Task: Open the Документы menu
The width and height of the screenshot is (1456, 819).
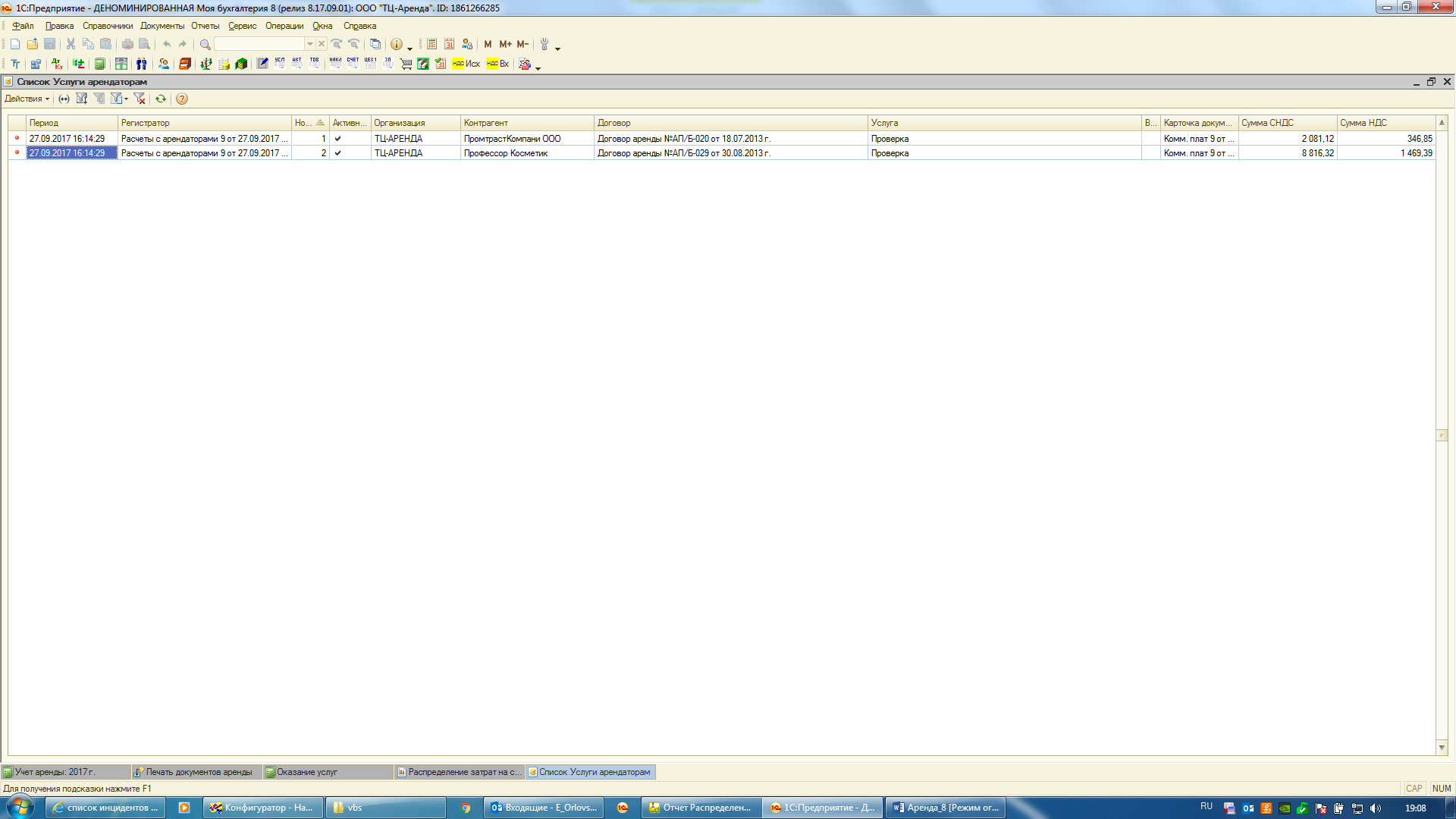Action: pos(162,26)
